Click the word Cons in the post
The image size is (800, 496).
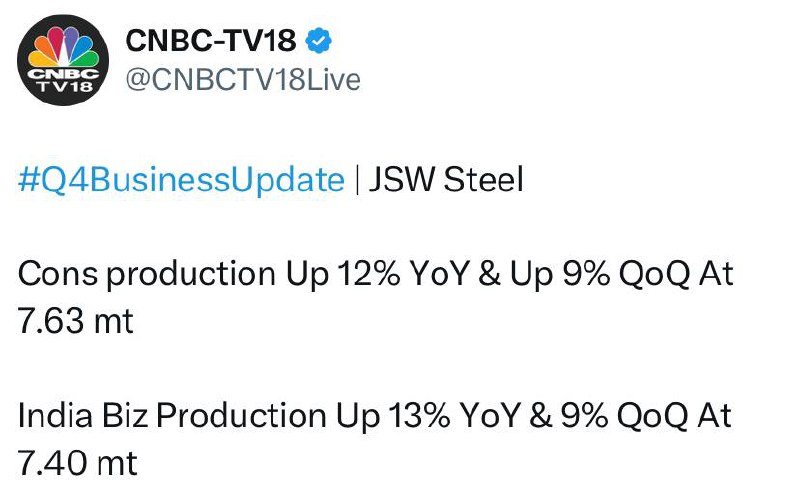pos(58,274)
